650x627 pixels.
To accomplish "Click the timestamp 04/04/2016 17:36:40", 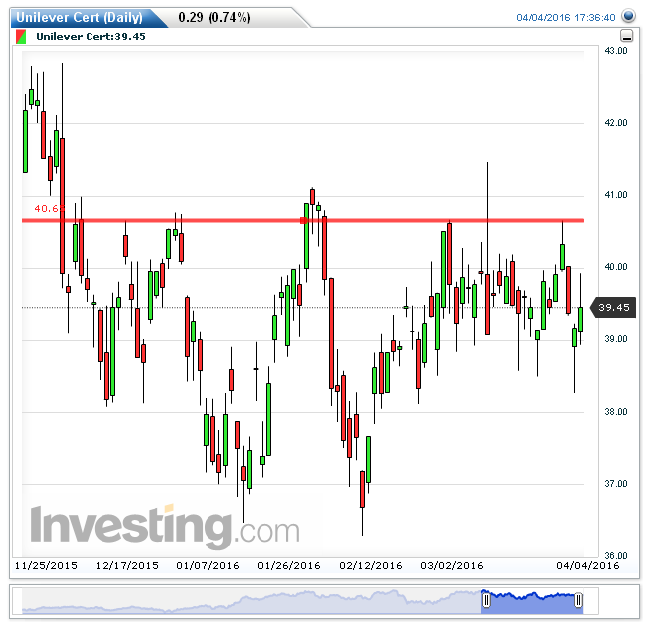I will [565, 17].
